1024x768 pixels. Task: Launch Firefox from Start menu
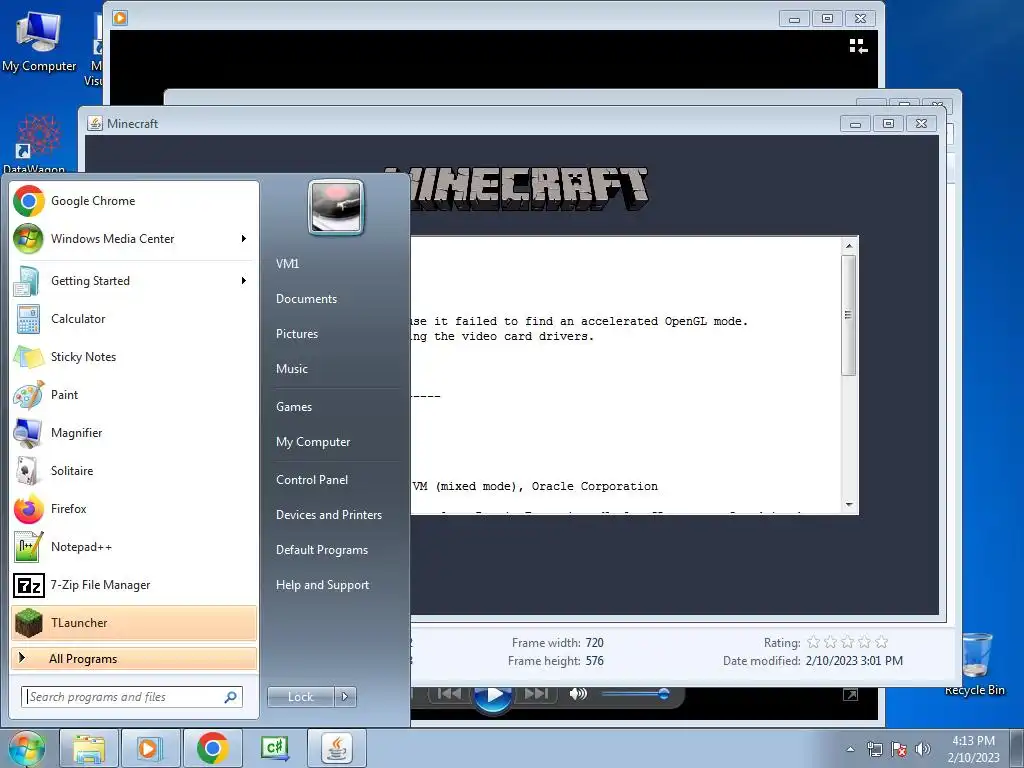134,509
